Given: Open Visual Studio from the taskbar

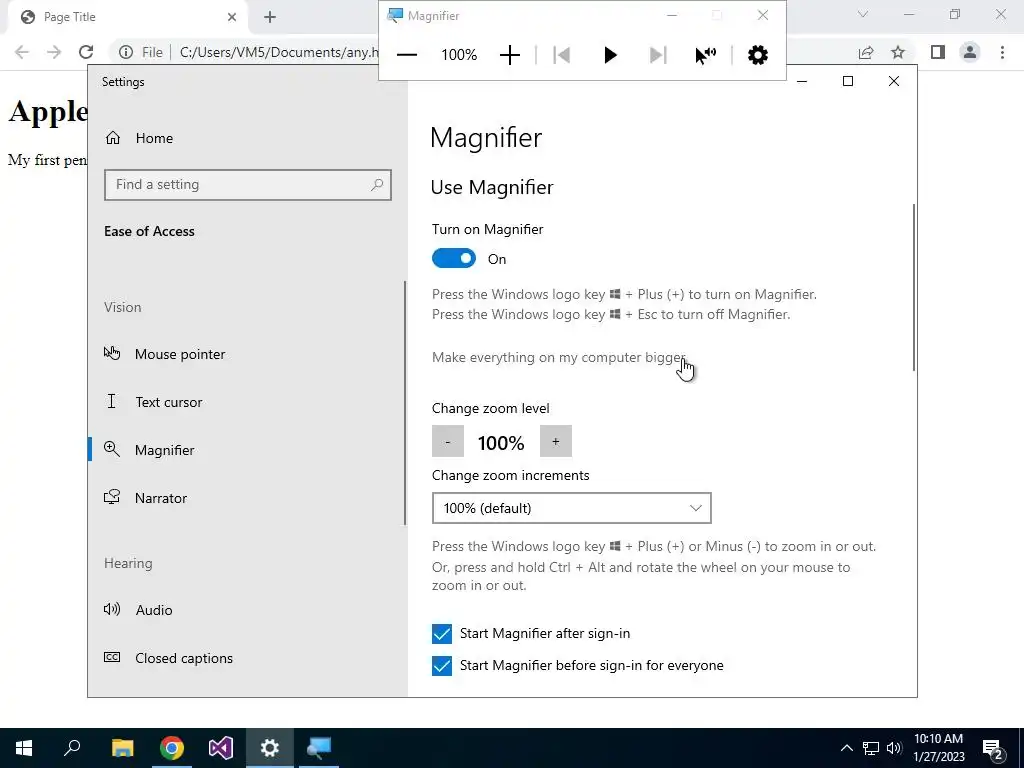Looking at the screenshot, I should click(221, 748).
